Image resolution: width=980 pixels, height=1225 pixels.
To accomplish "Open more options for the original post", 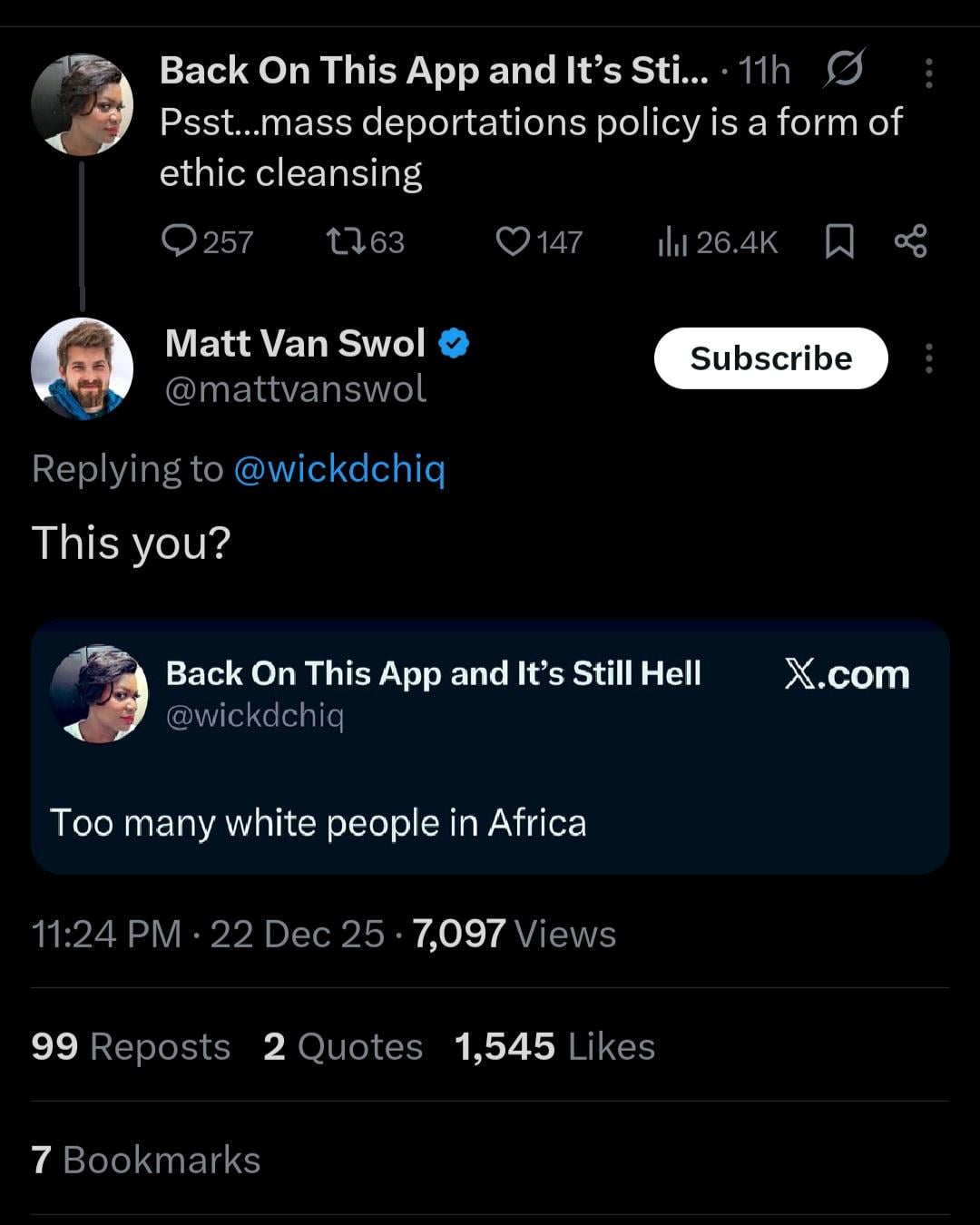I will 928,73.
